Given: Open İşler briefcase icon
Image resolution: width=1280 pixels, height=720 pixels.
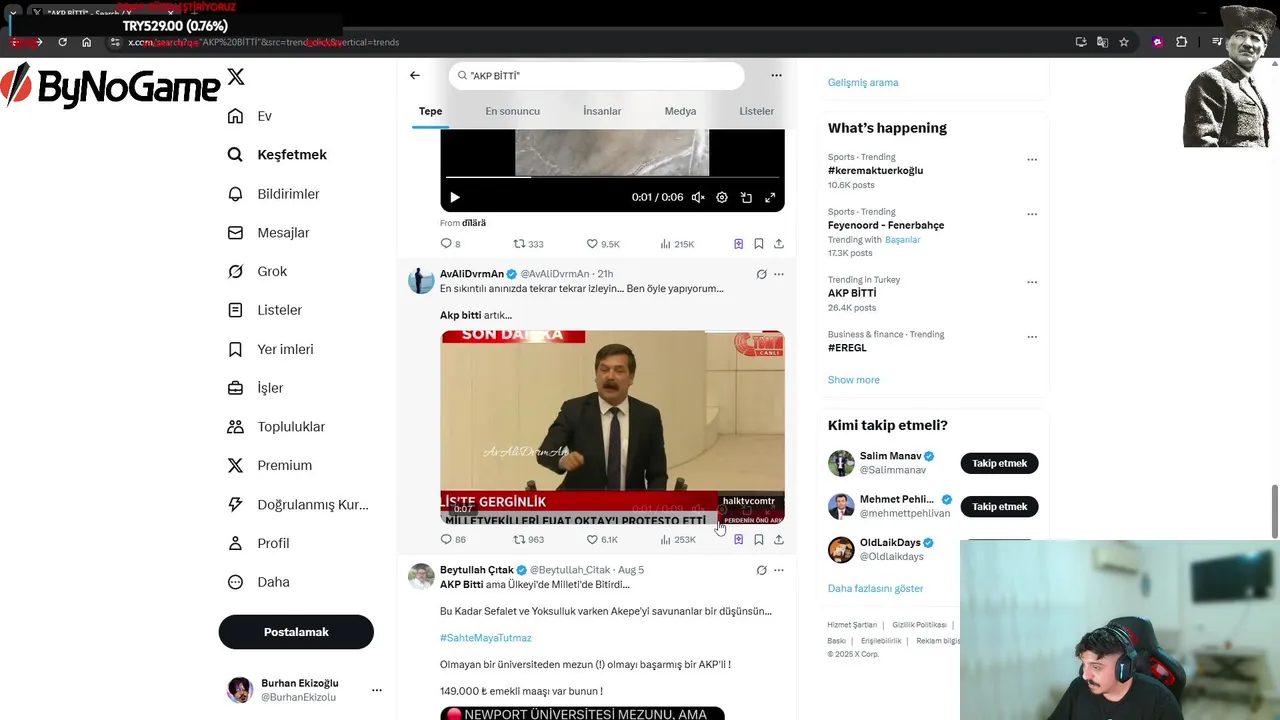Looking at the screenshot, I should coord(235,388).
